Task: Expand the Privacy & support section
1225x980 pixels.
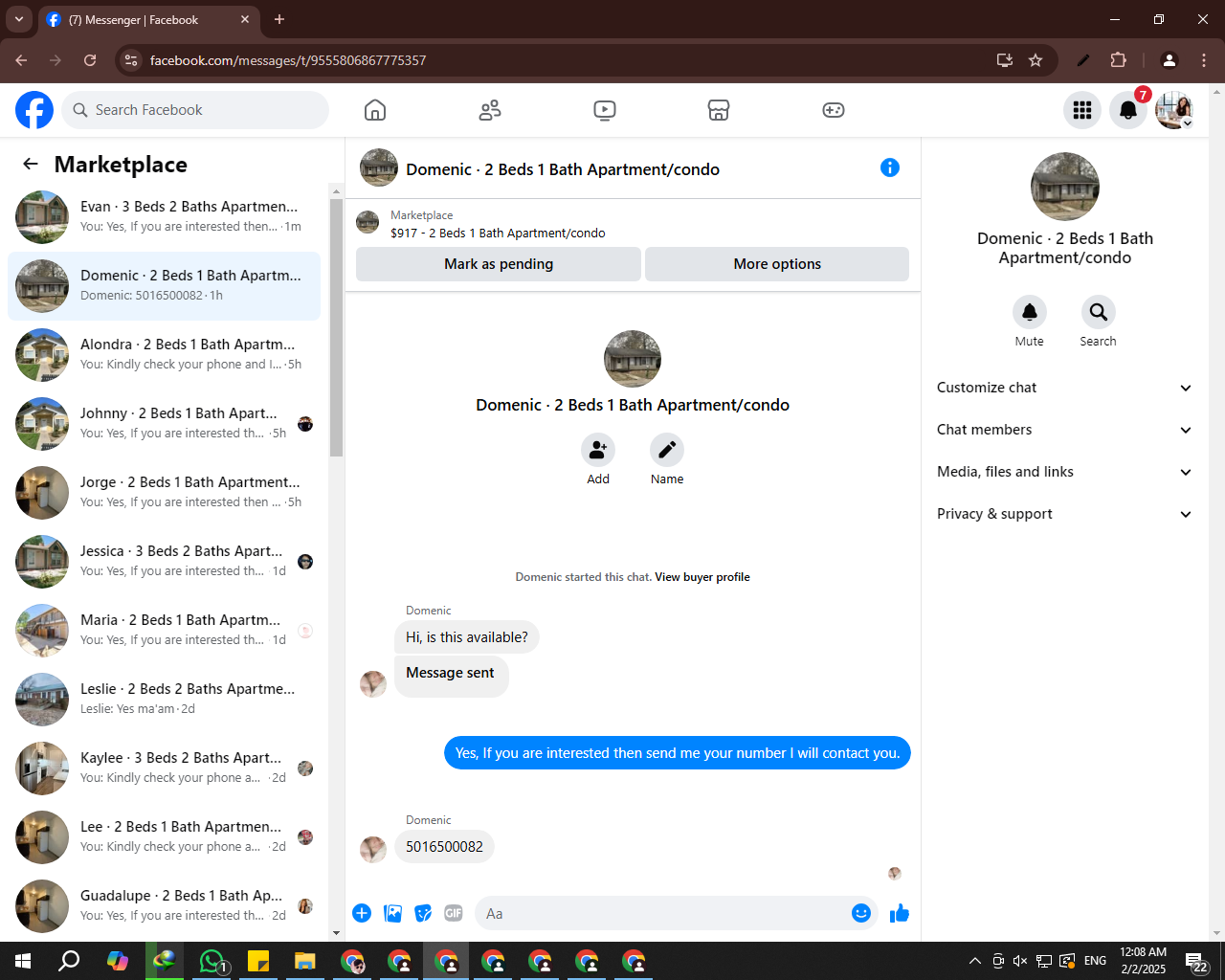Action: (x=1064, y=514)
